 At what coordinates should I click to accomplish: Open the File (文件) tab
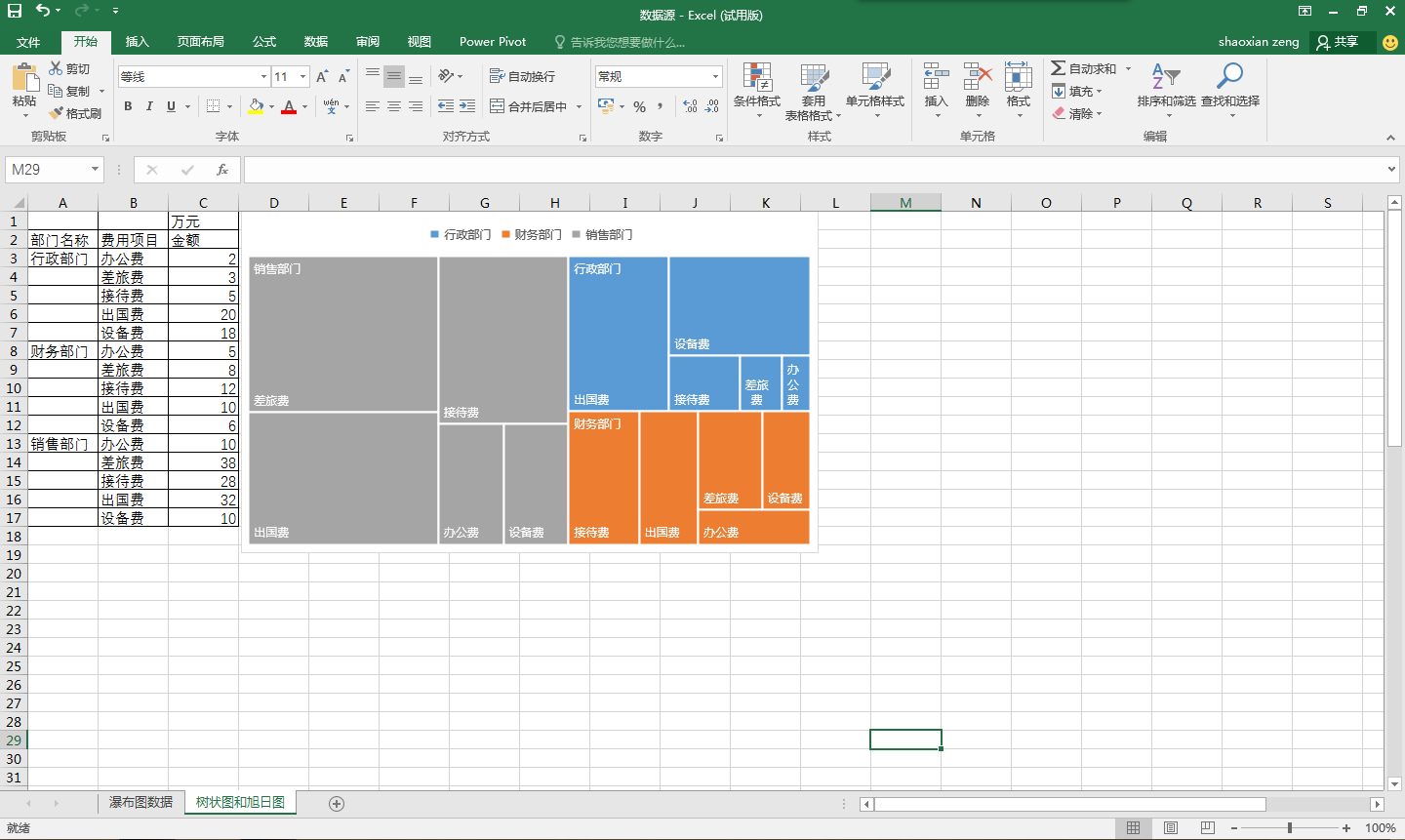click(x=28, y=42)
